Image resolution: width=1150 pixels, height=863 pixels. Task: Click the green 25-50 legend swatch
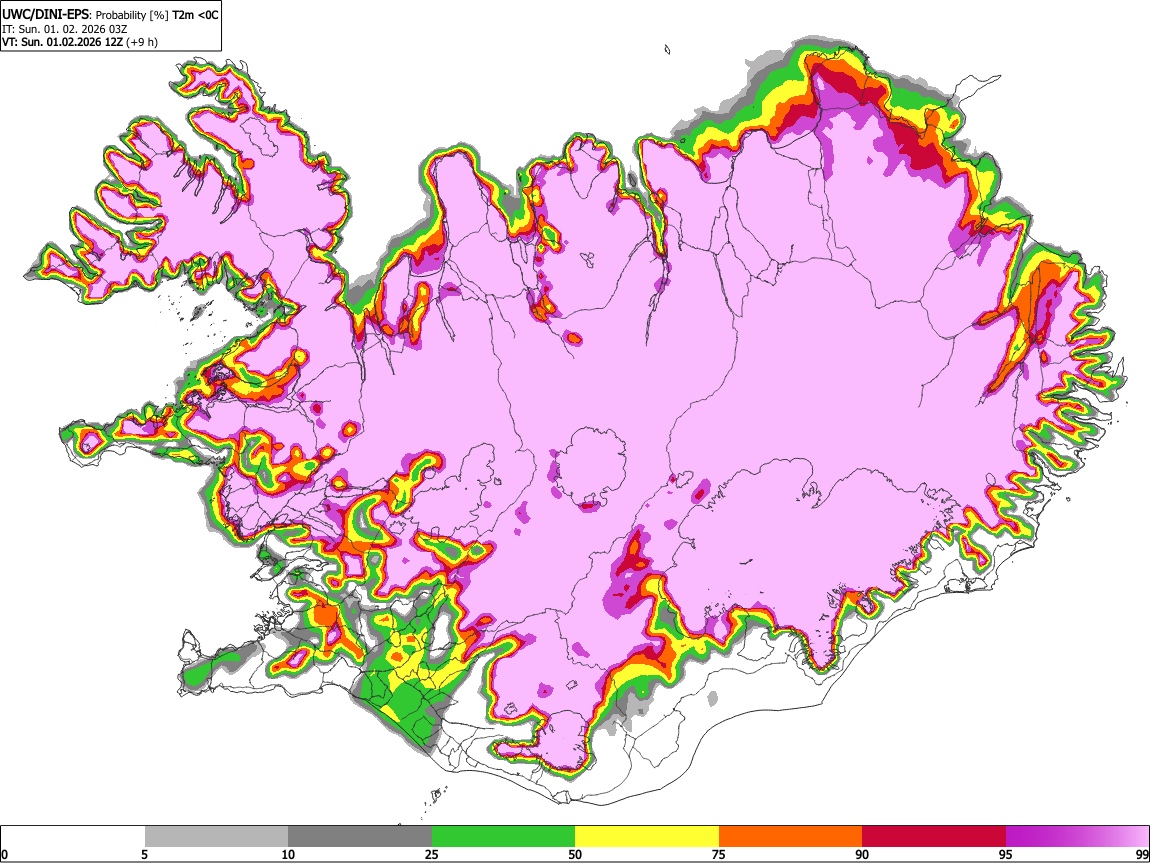point(503,837)
